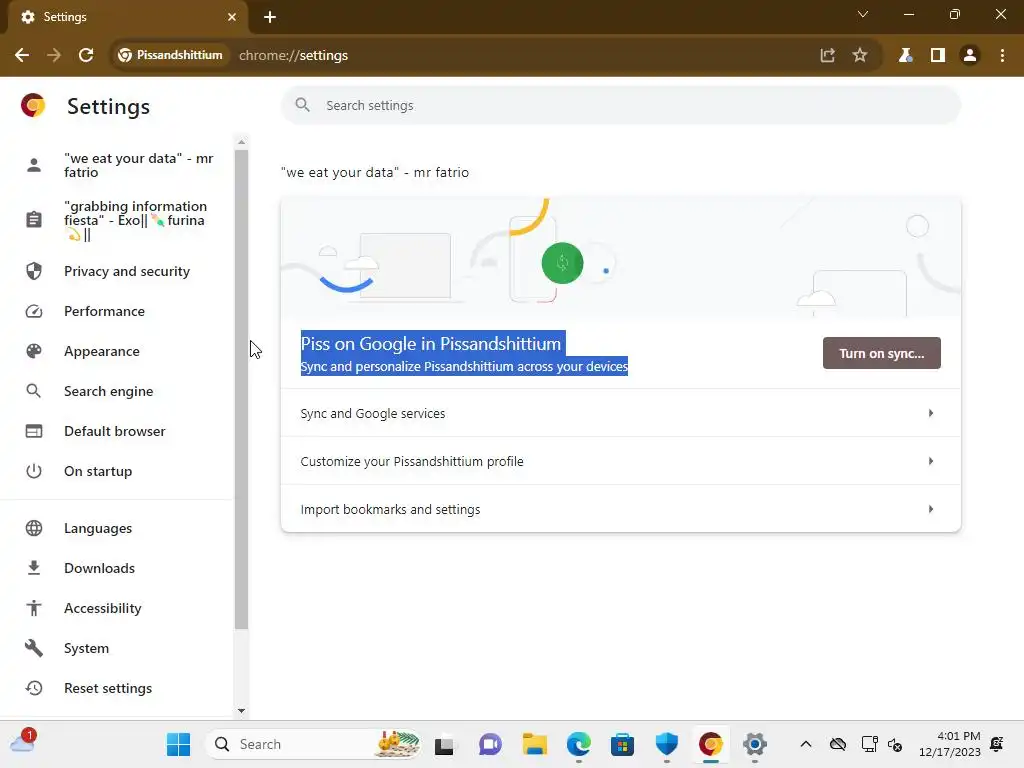Click the weather widget with notification badge

pyautogui.click(x=23, y=743)
